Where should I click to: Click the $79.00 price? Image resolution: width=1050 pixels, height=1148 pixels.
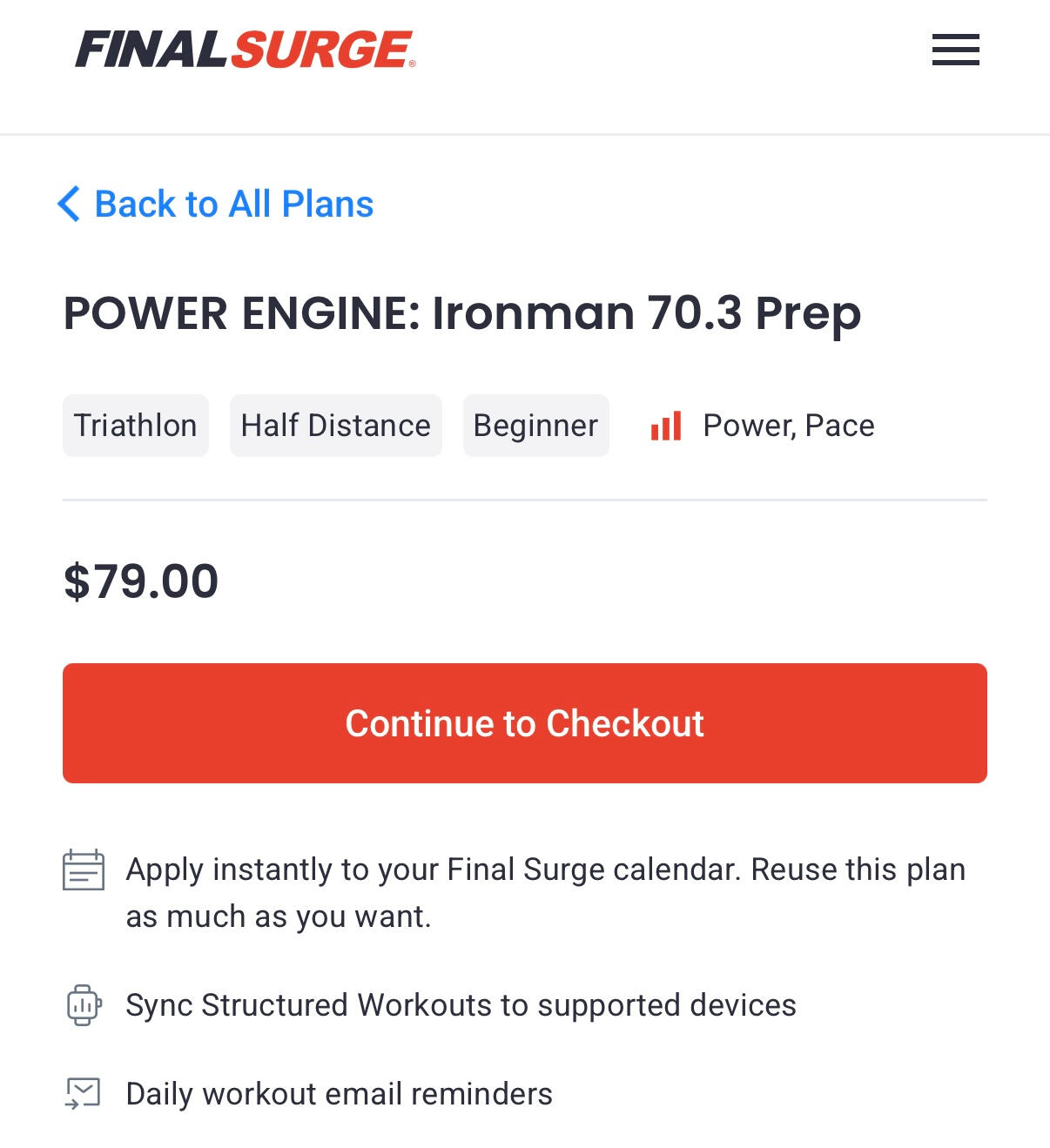point(141,581)
